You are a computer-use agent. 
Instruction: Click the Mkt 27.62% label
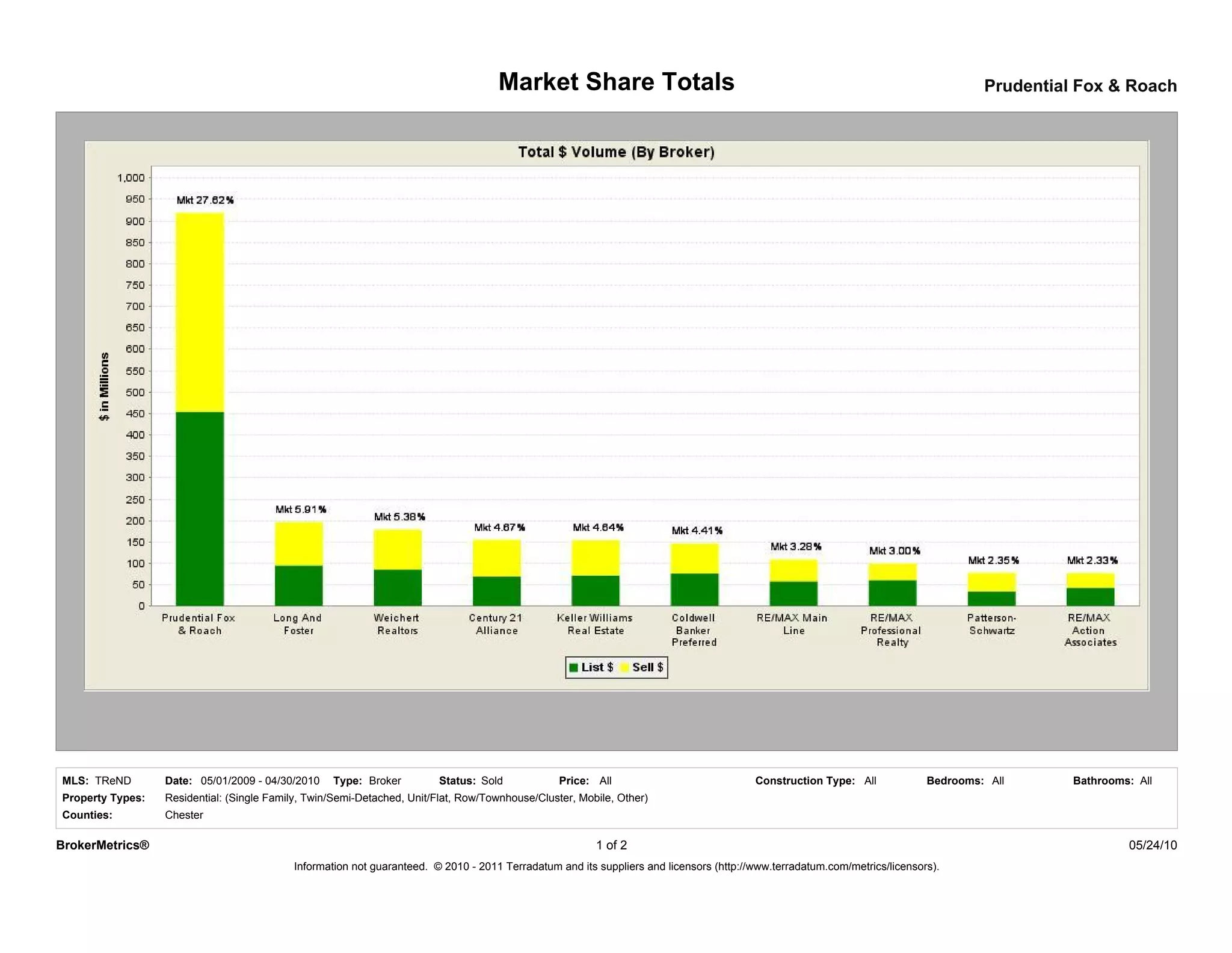(205, 200)
